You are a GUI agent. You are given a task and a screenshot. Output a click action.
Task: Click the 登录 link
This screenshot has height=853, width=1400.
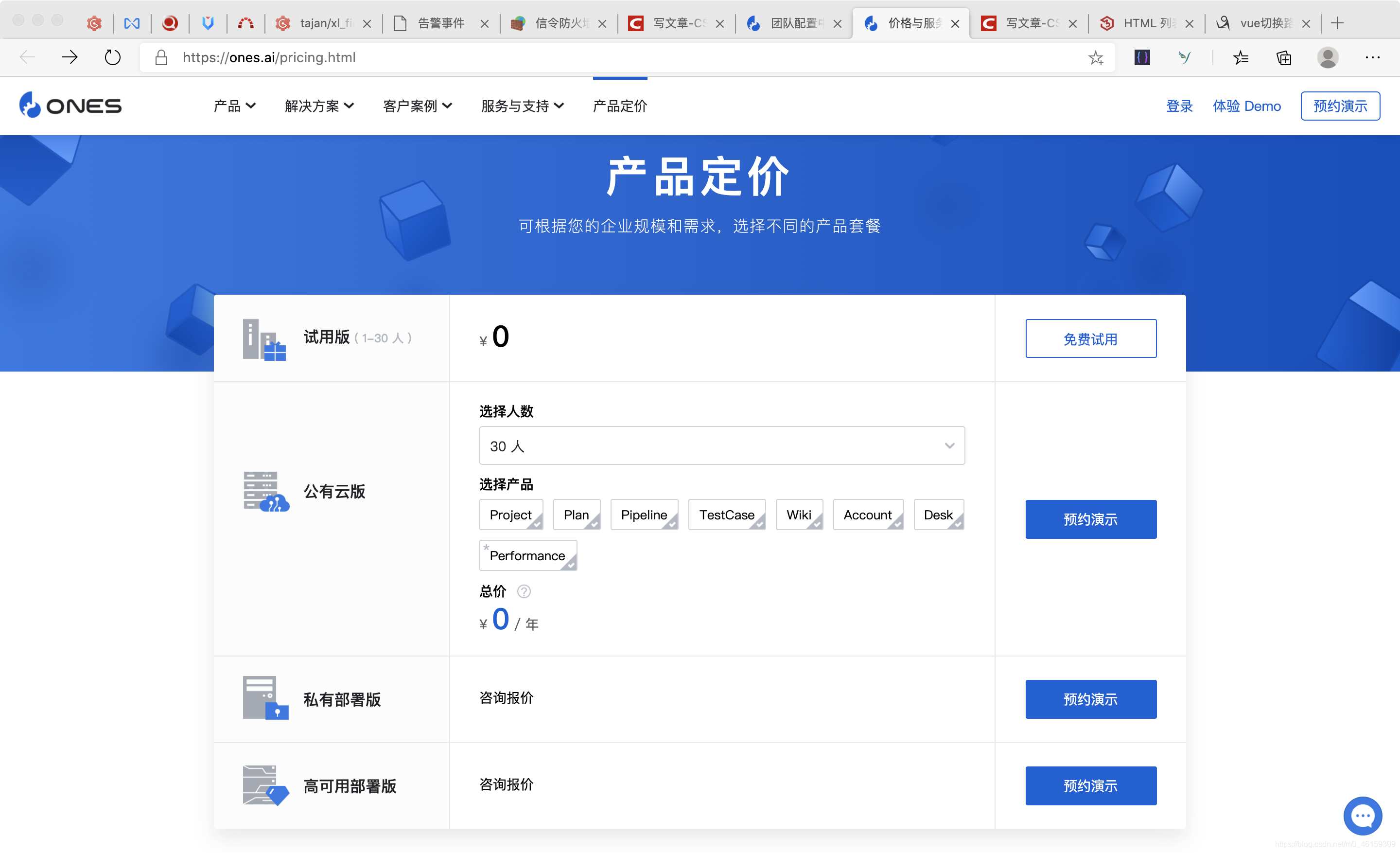(x=1179, y=107)
